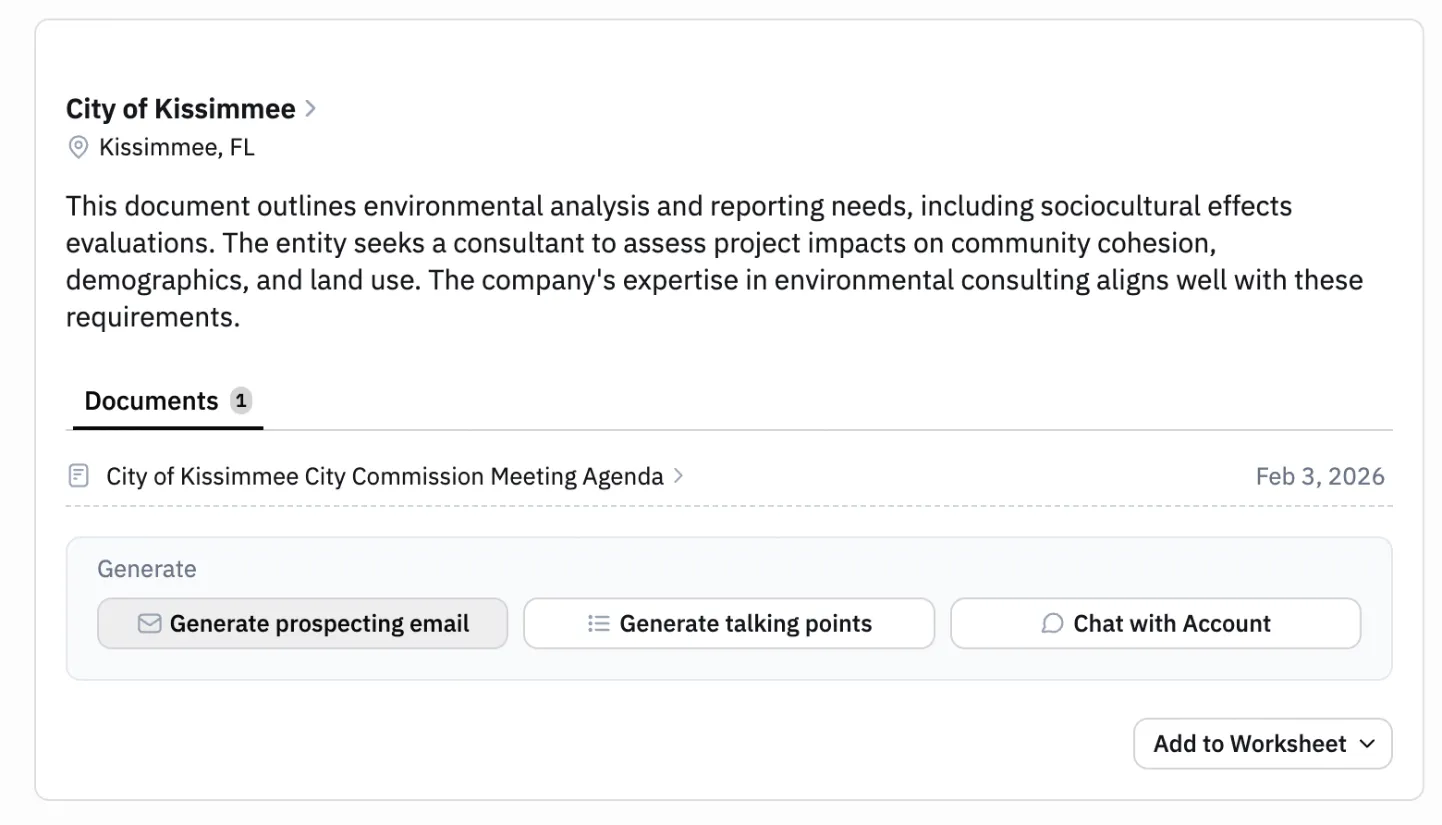1442x825 pixels.
Task: Click the Generate section label
Action: click(147, 569)
